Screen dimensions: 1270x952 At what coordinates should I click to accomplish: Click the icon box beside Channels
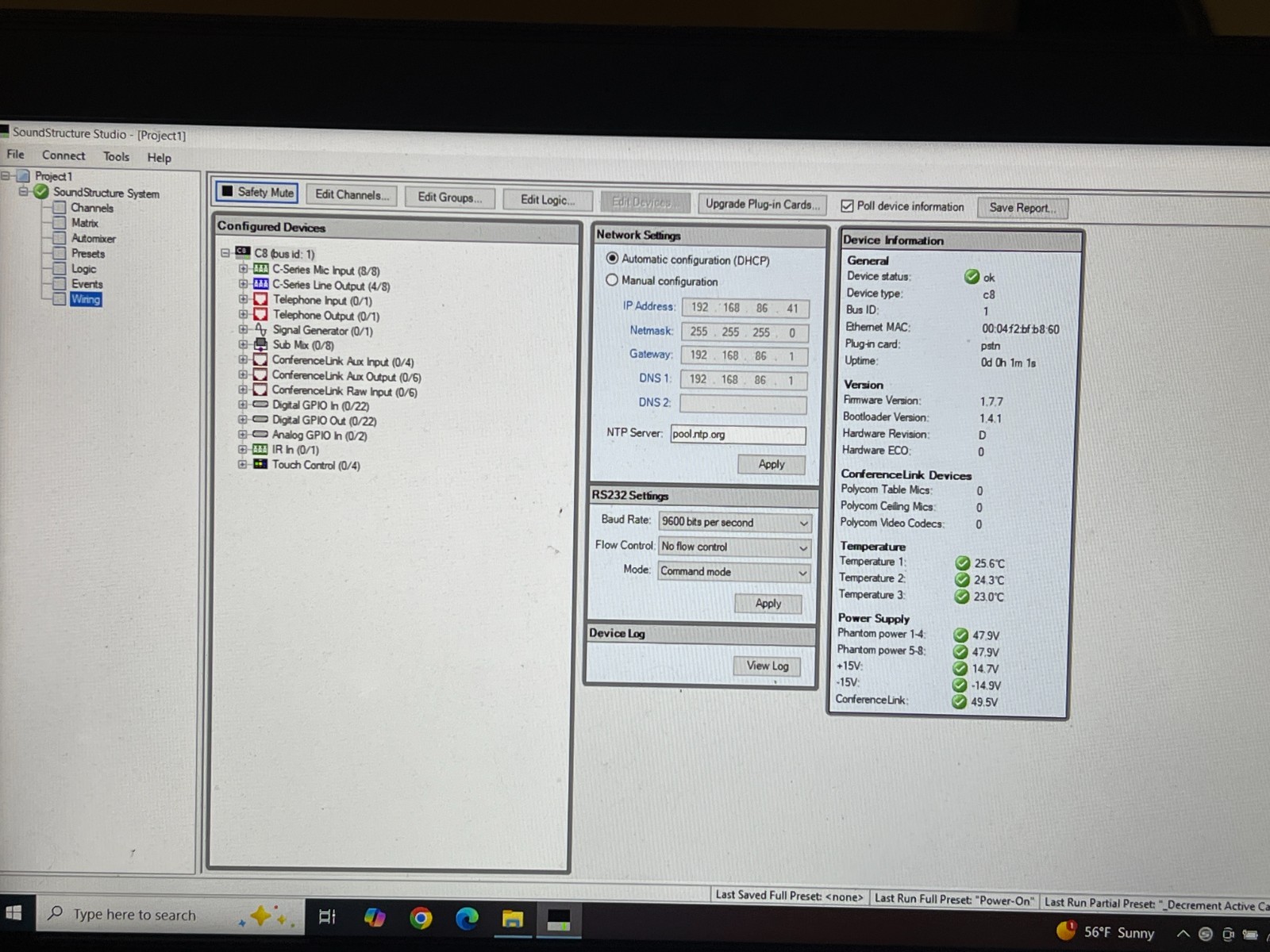coord(60,208)
